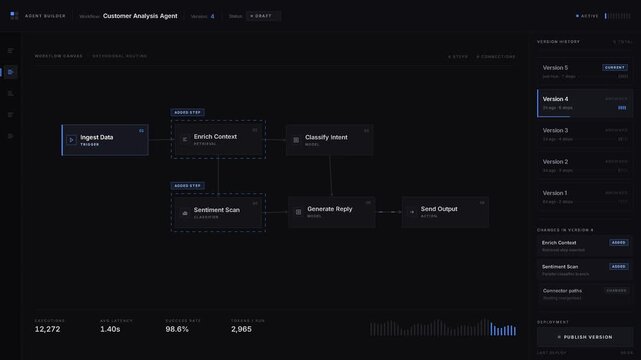Select Version 4 in version history

click(x=585, y=103)
